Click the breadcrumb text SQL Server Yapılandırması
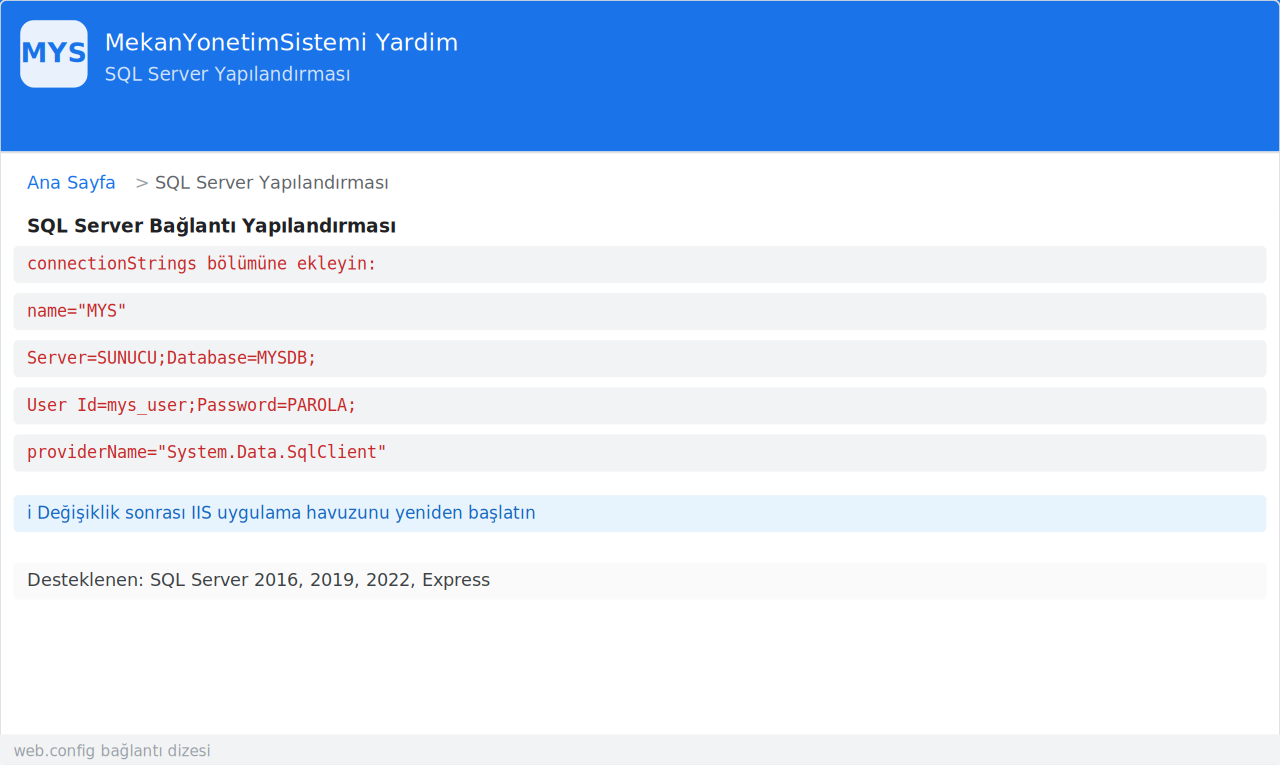1280x765 pixels. coord(271,183)
